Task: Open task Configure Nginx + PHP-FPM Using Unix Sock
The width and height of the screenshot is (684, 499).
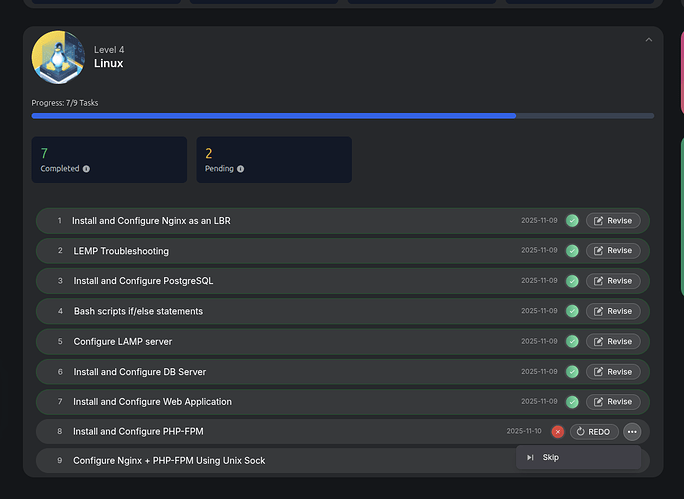Action: [x=169, y=460]
